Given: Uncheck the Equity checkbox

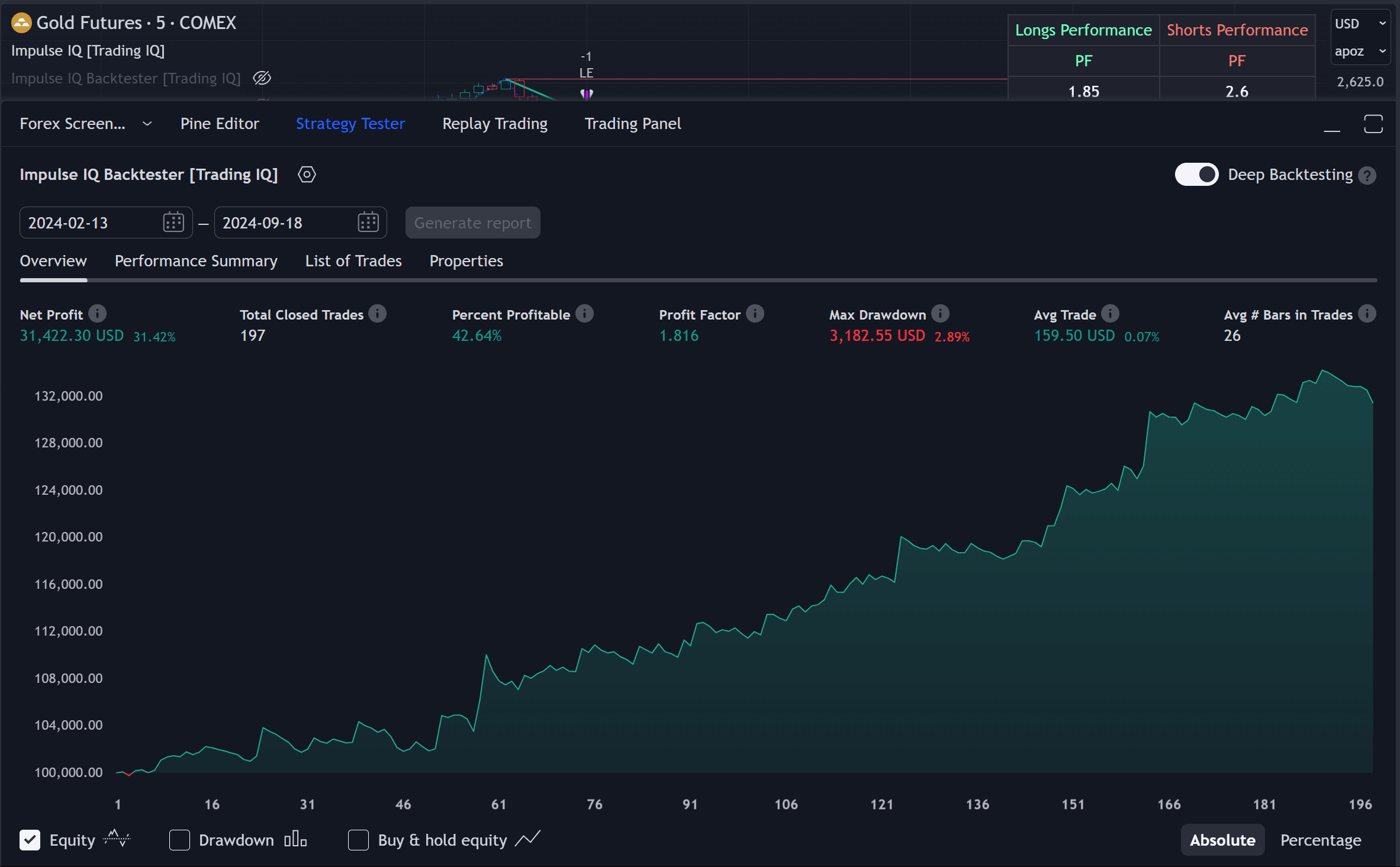Looking at the screenshot, I should click(30, 840).
